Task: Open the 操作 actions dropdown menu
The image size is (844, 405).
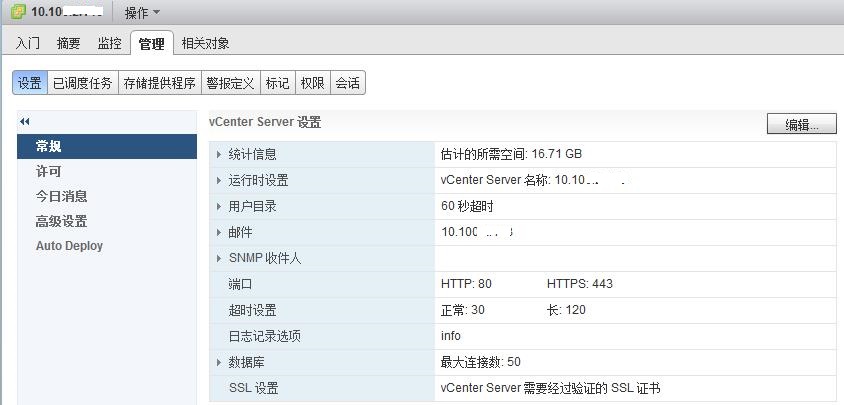Action: [x=143, y=12]
